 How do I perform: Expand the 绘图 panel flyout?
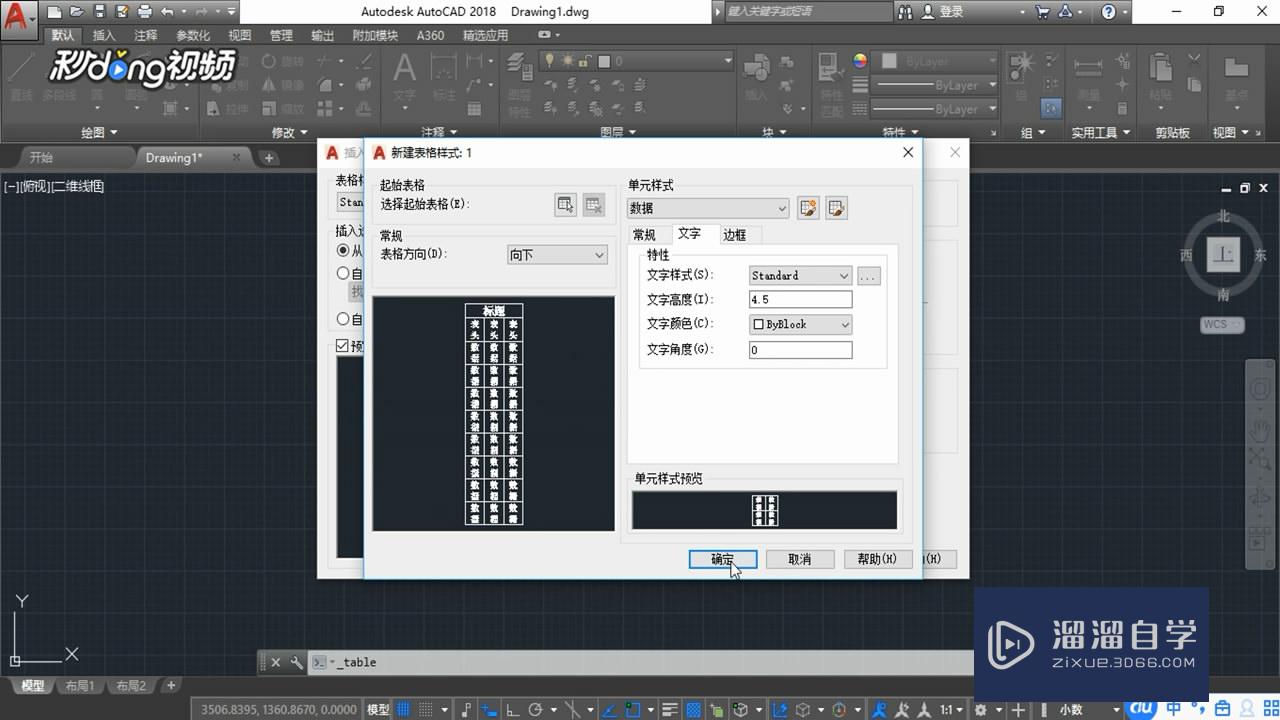[99, 132]
